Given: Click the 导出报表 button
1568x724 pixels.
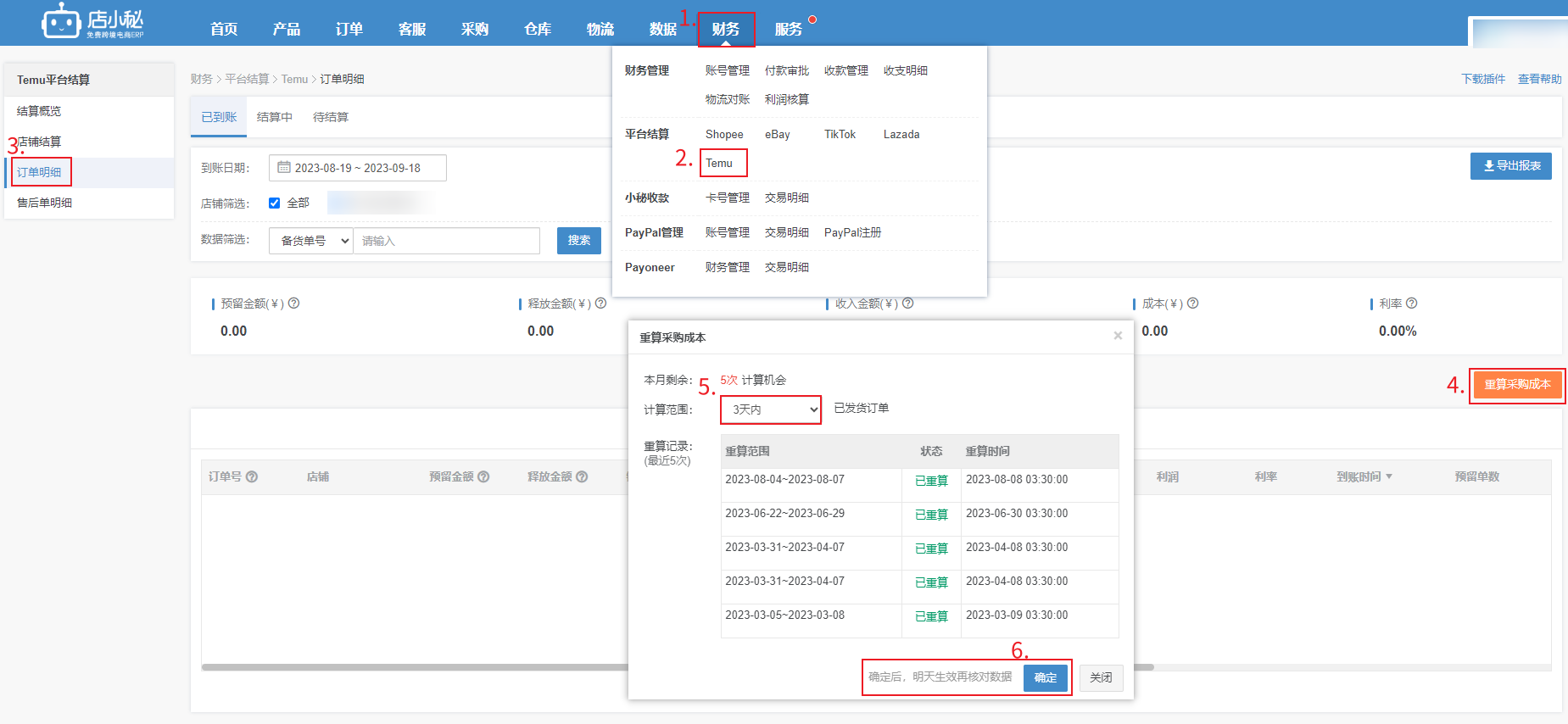Looking at the screenshot, I should tap(1511, 166).
